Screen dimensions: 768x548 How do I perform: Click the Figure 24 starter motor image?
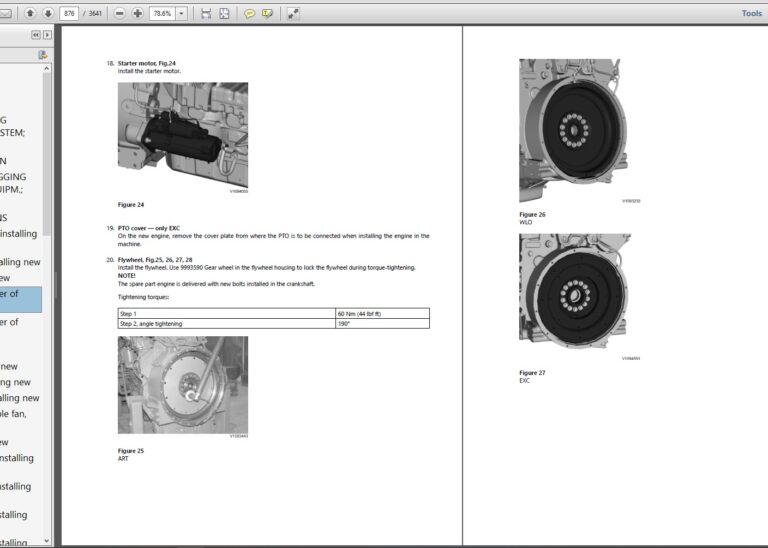183,136
